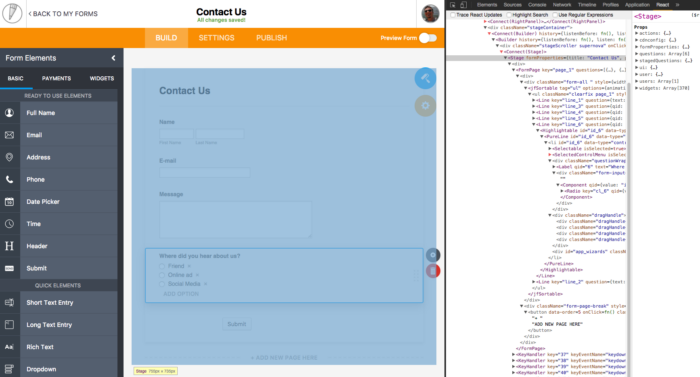Select the Online ad radio option
The height and width of the screenshot is (377, 700).
point(162,275)
